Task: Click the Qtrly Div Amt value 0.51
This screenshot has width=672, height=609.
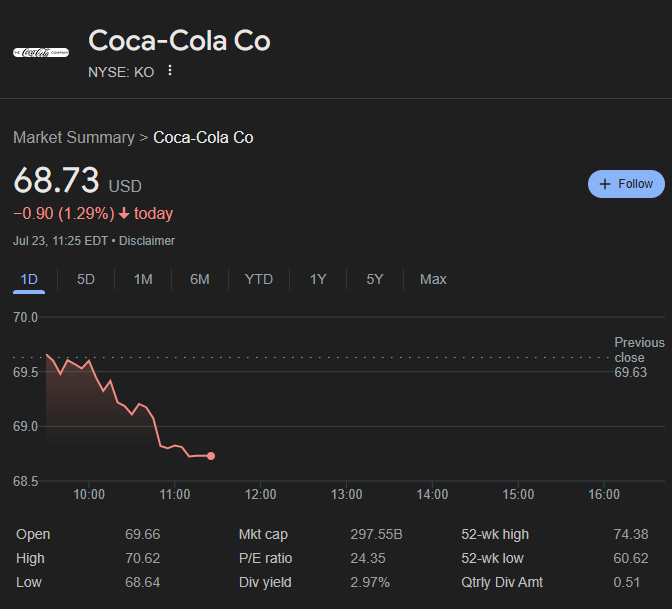Action: [x=627, y=582]
